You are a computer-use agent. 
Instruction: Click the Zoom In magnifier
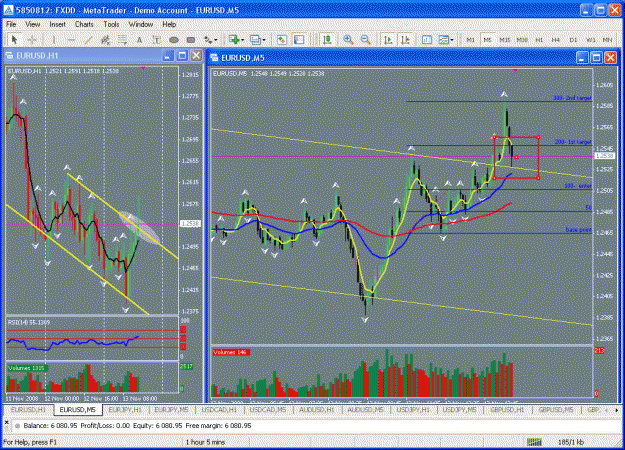point(348,39)
